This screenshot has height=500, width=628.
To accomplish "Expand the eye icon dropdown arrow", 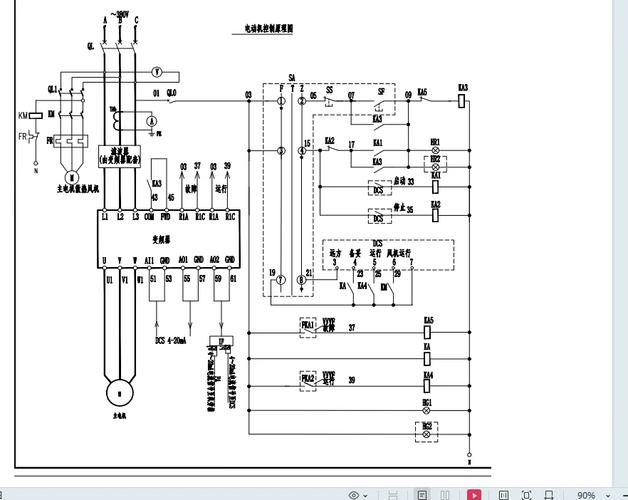I will pos(365,494).
